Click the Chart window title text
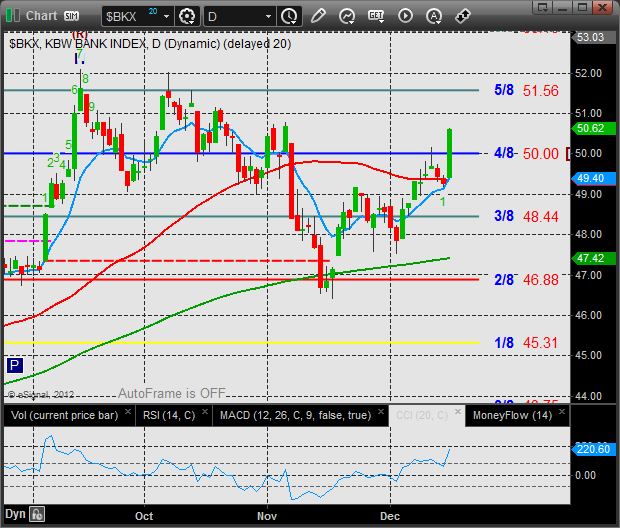Viewport: 620px width, 528px height. click(42, 16)
